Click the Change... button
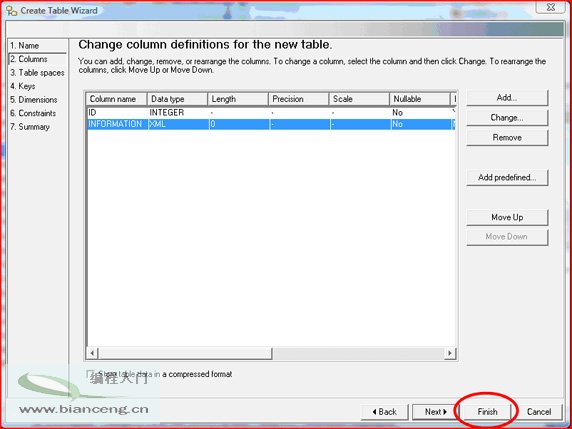This screenshot has height=429, width=572. coord(507,117)
